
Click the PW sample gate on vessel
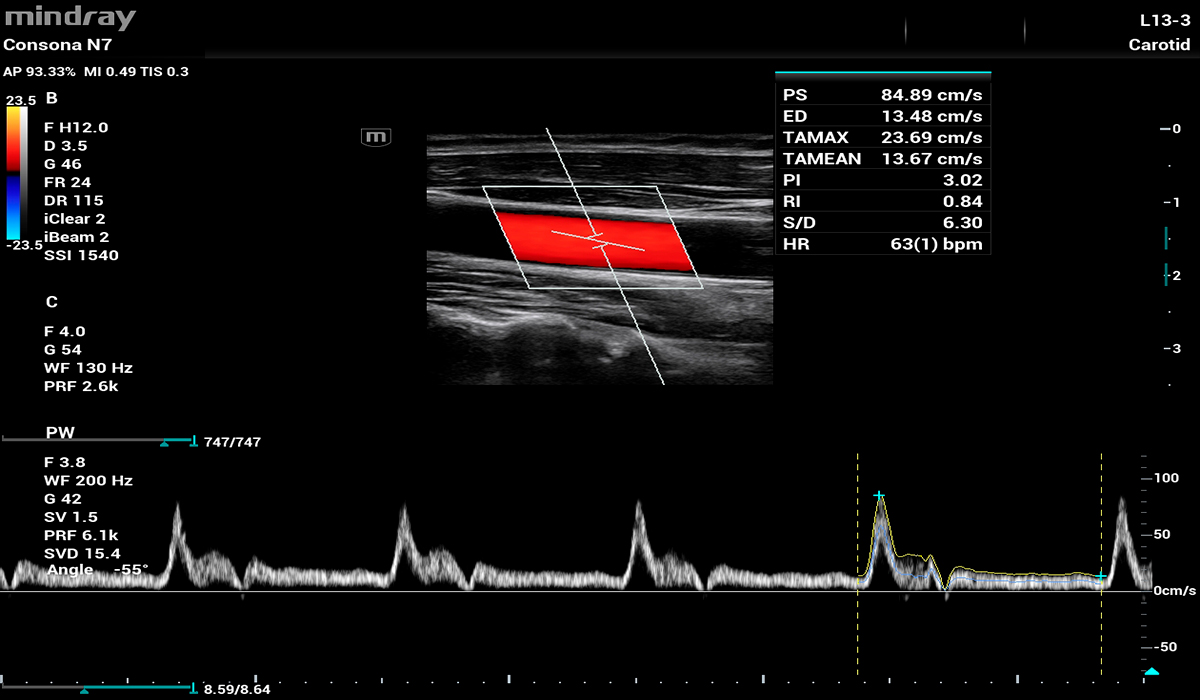[599, 242]
